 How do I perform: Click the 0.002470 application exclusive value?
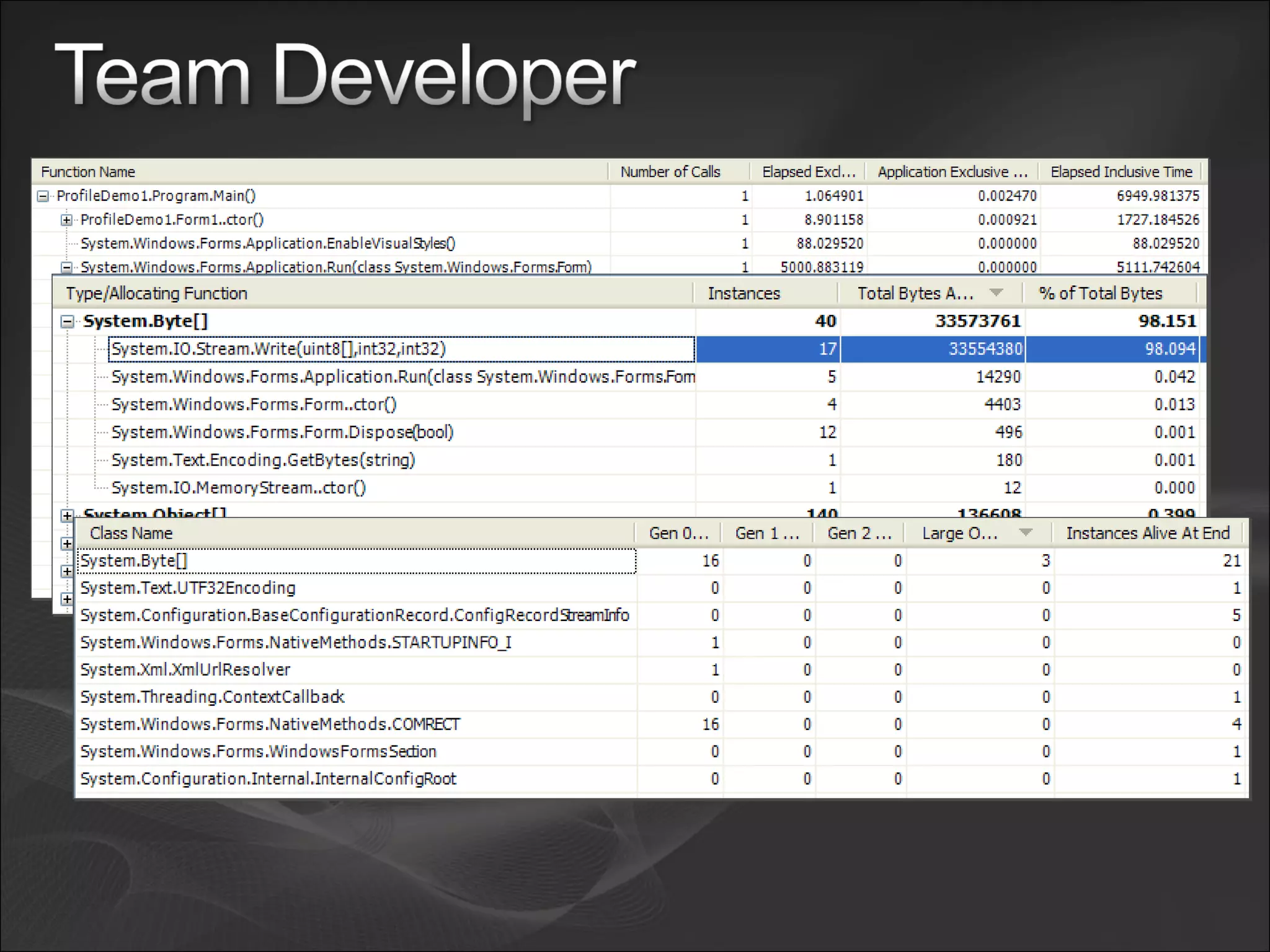tap(1007, 196)
